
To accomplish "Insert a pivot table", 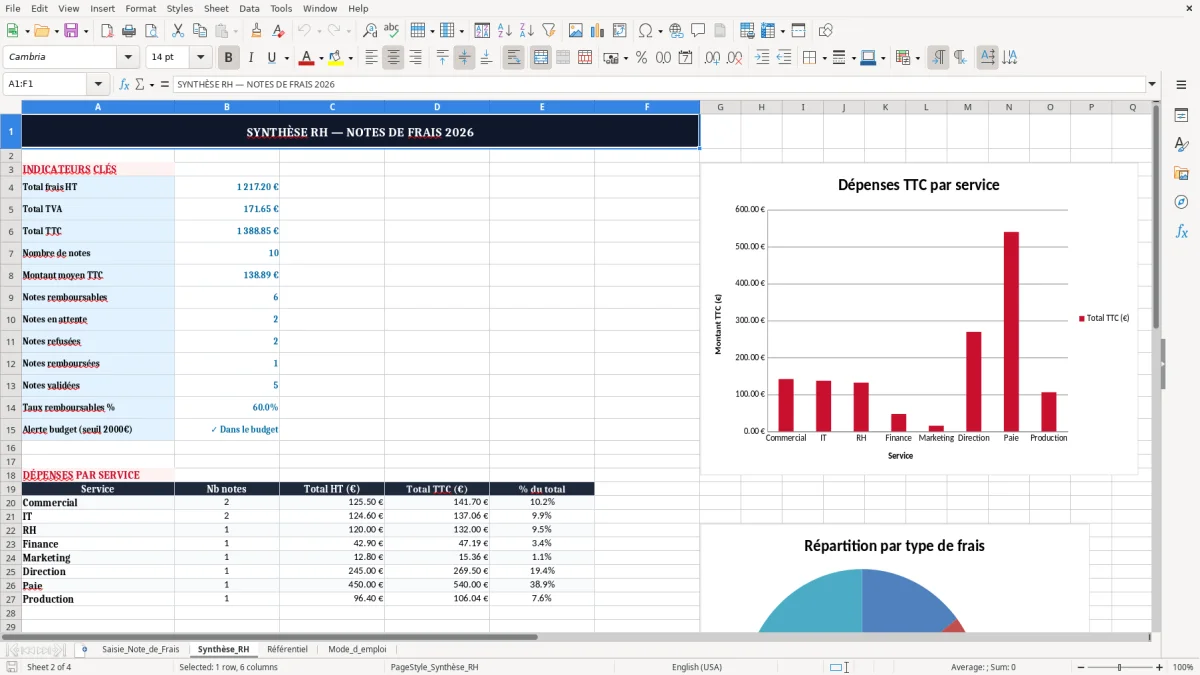I will click(620, 31).
